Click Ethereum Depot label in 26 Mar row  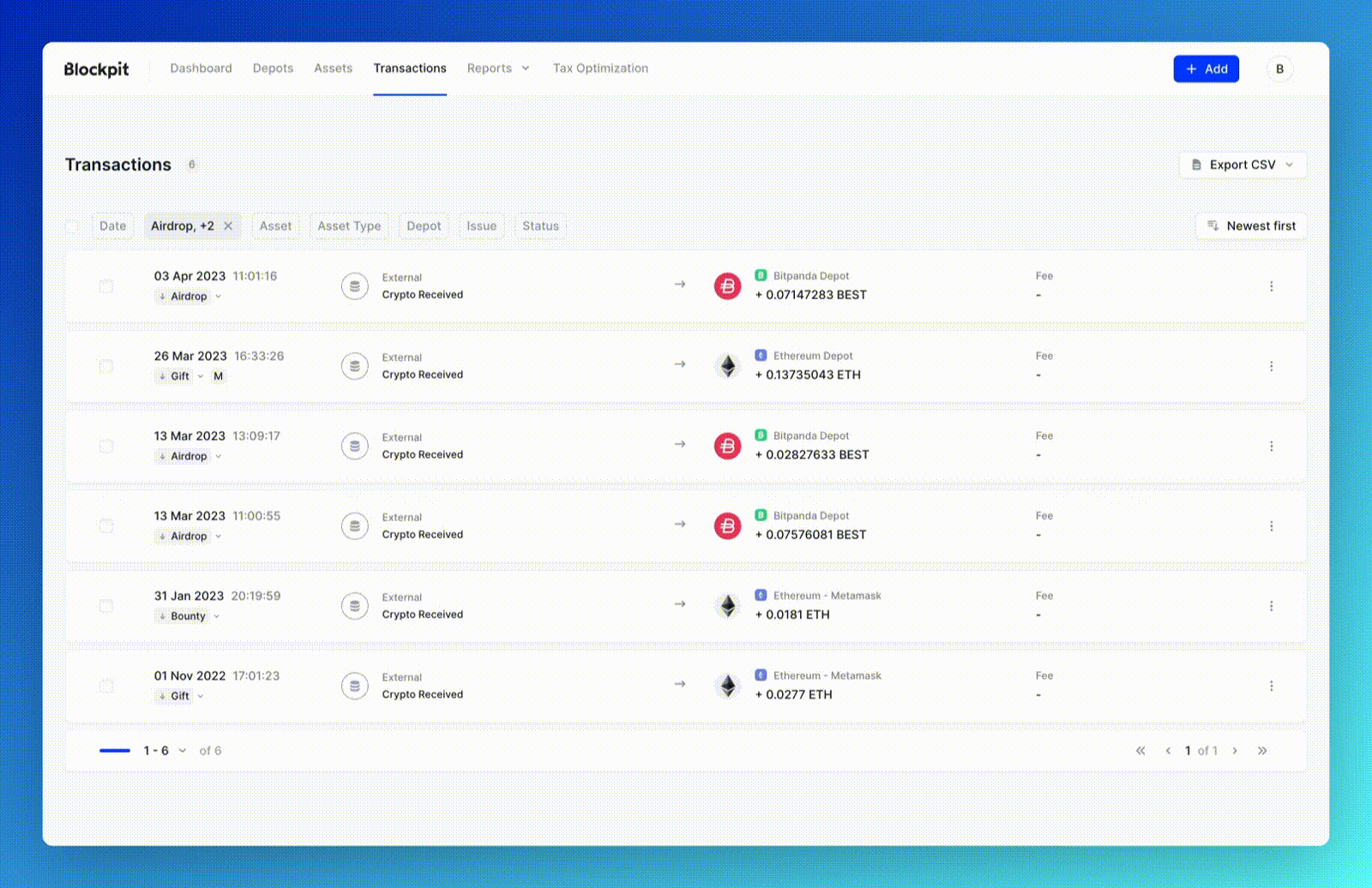click(813, 356)
